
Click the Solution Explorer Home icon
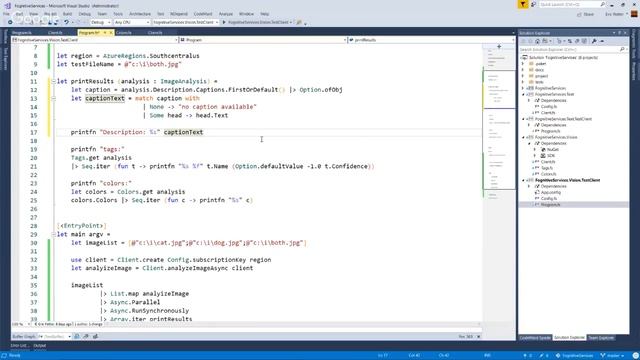pos(538,41)
